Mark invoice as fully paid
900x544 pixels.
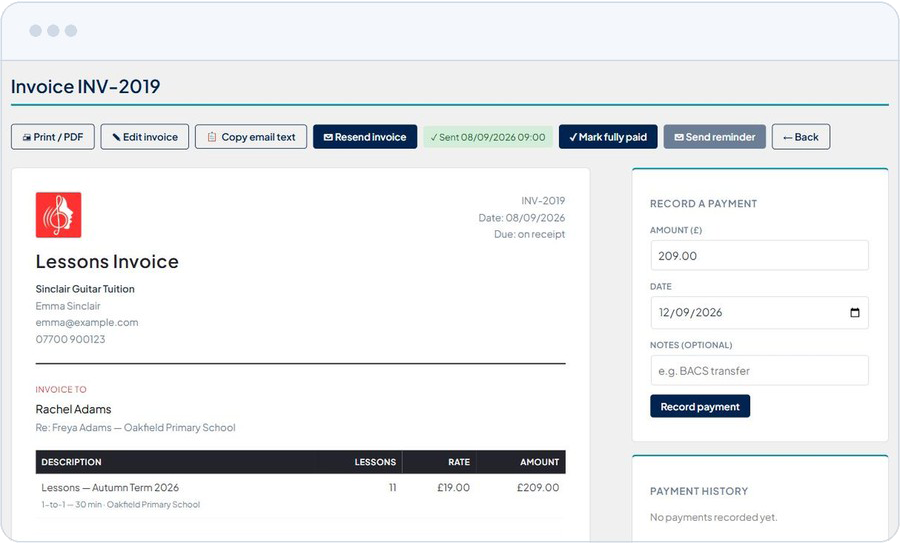point(608,137)
